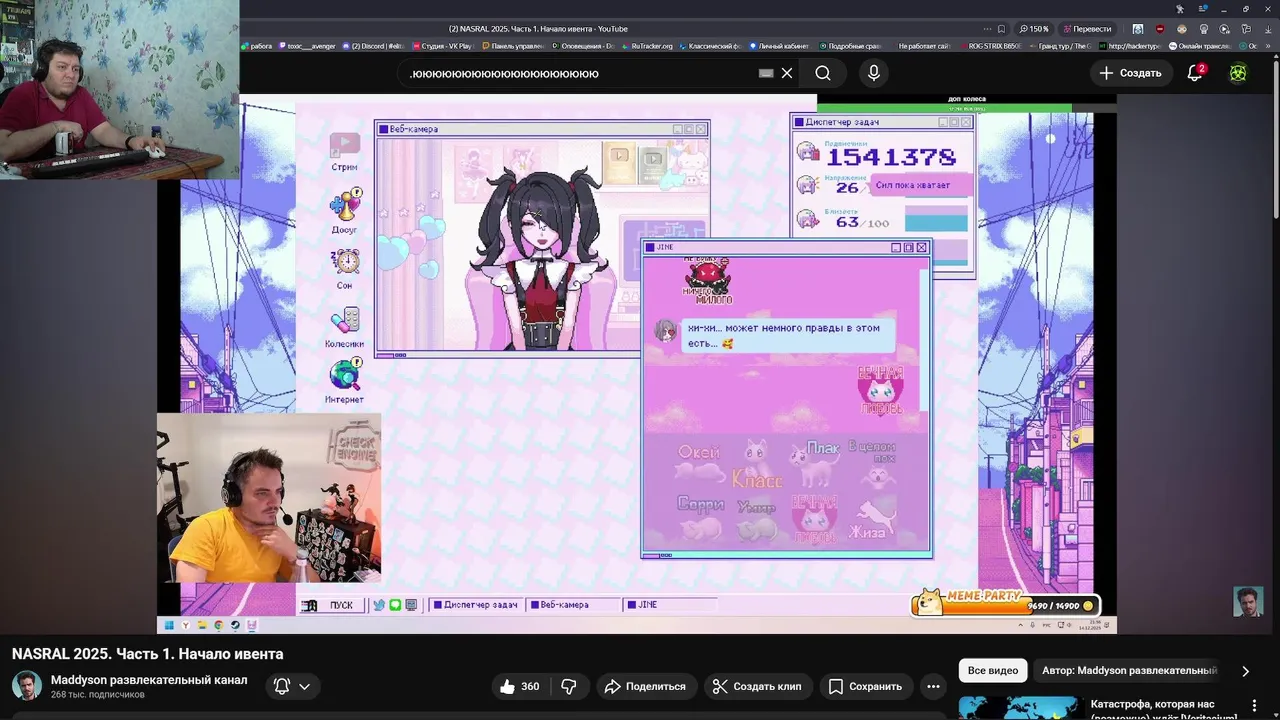Click the Сохранить save button
Viewport: 1280px width, 720px height.
(x=865, y=686)
